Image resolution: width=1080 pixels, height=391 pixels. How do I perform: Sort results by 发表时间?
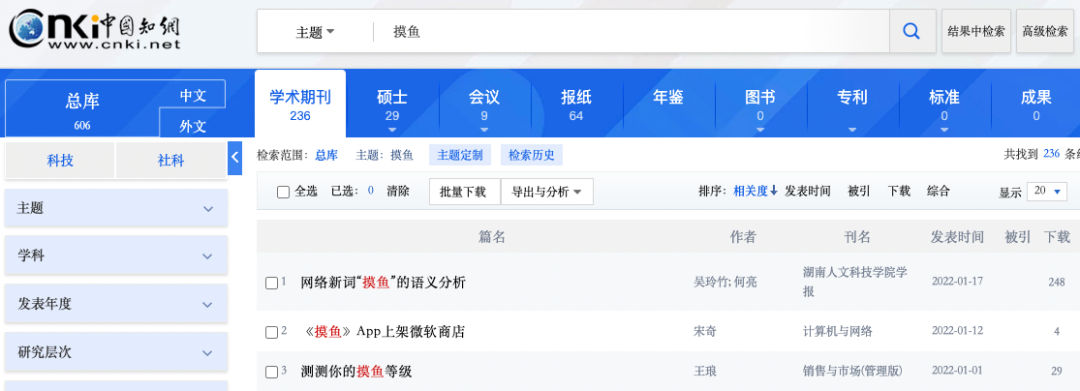(807, 191)
